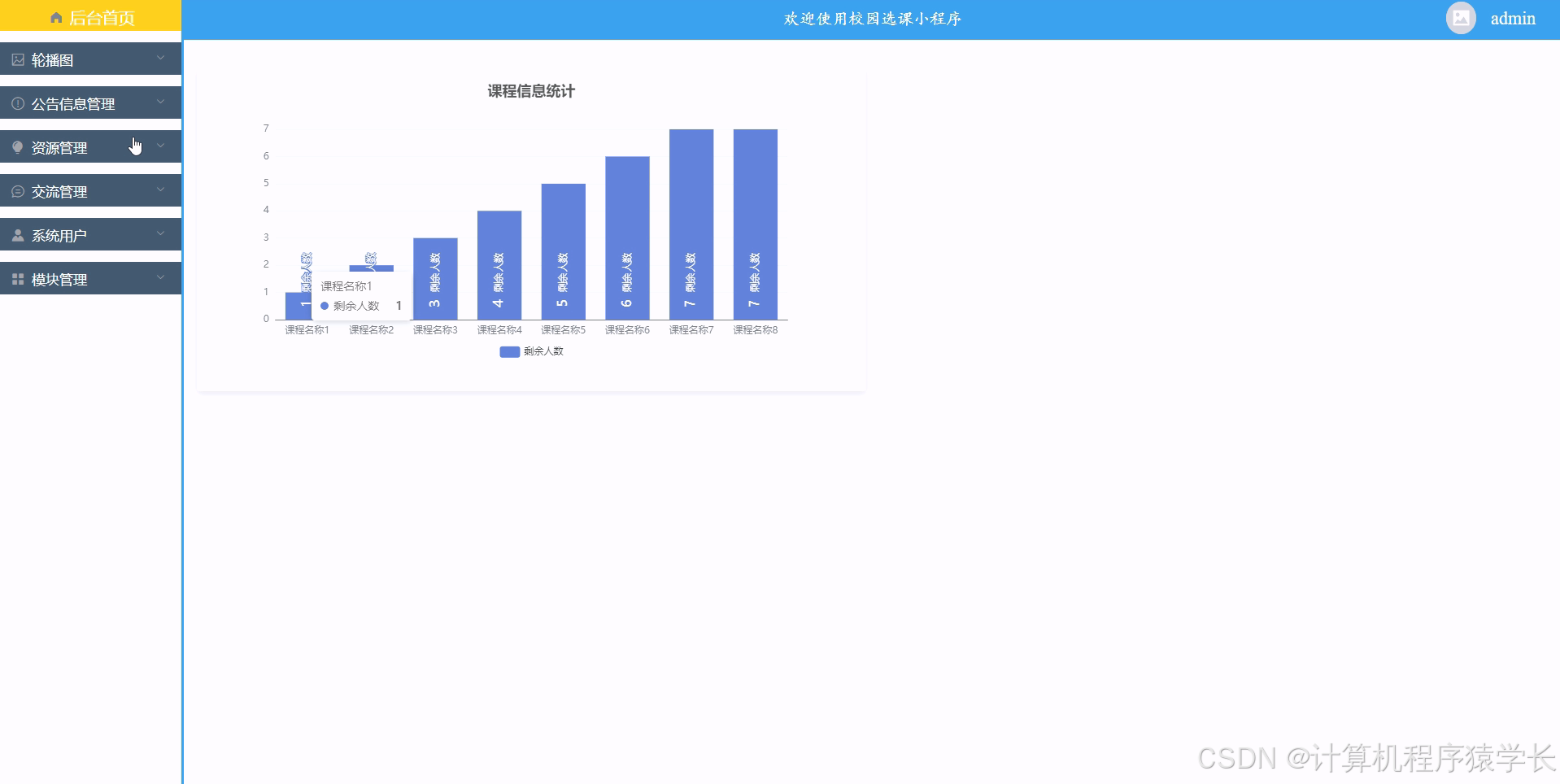Click the chat icon beside 交流管理
Viewport: 1560px width, 784px height.
[18, 192]
